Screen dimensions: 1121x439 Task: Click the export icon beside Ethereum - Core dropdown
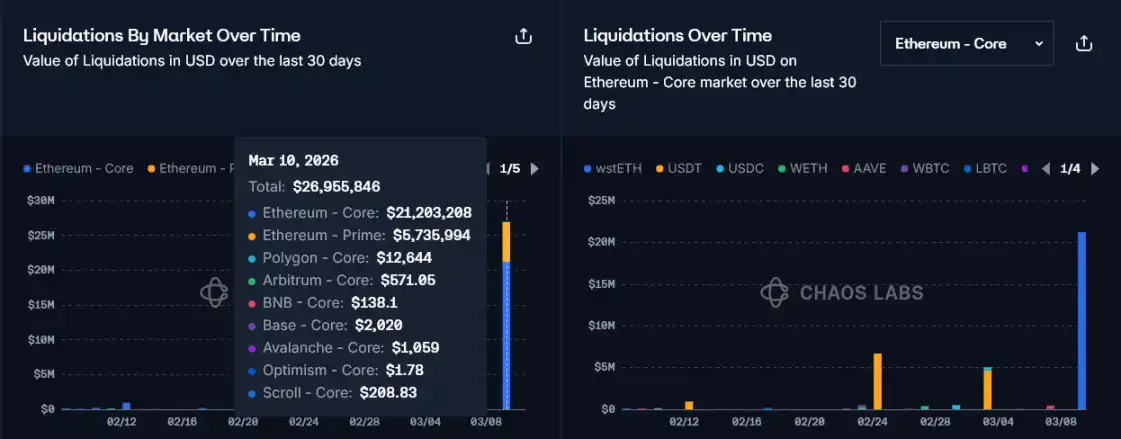(1083, 44)
